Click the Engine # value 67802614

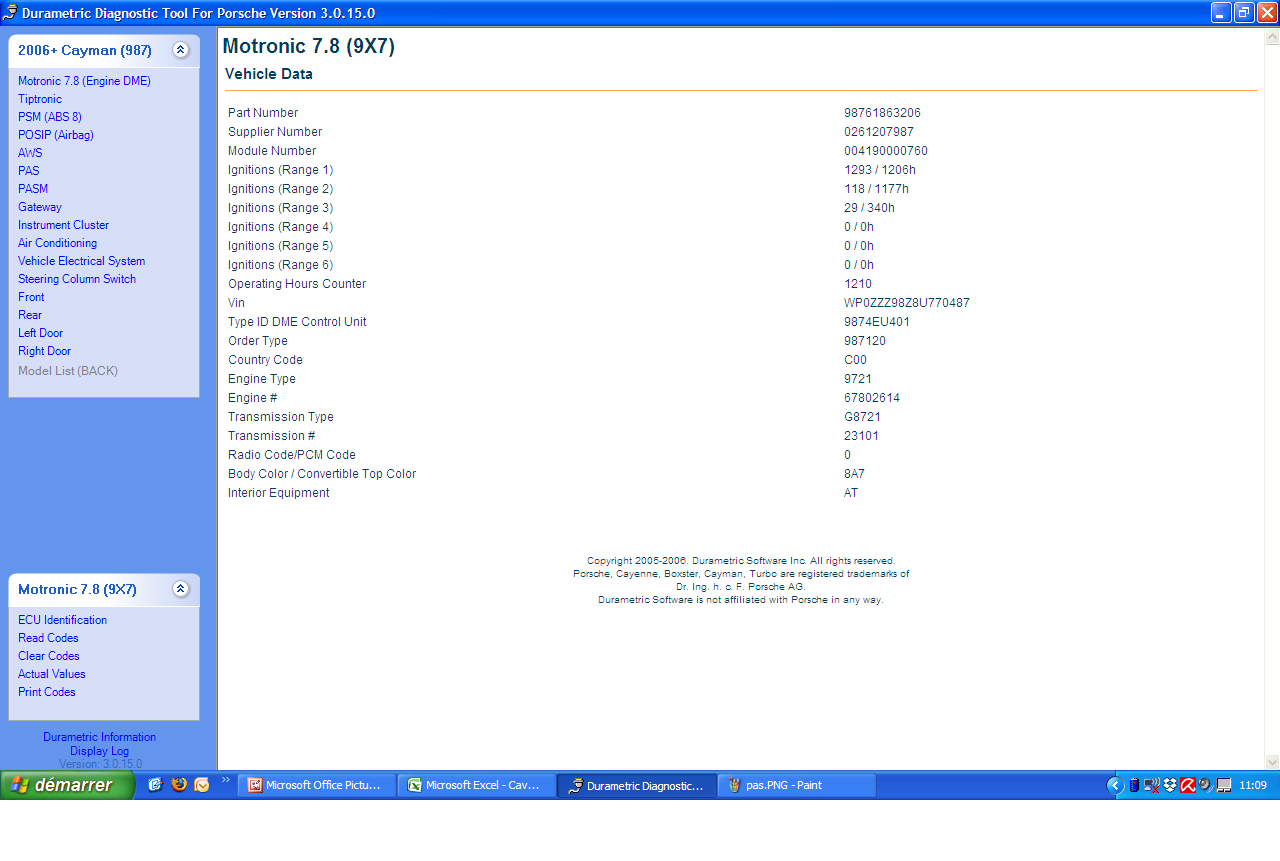coord(871,398)
